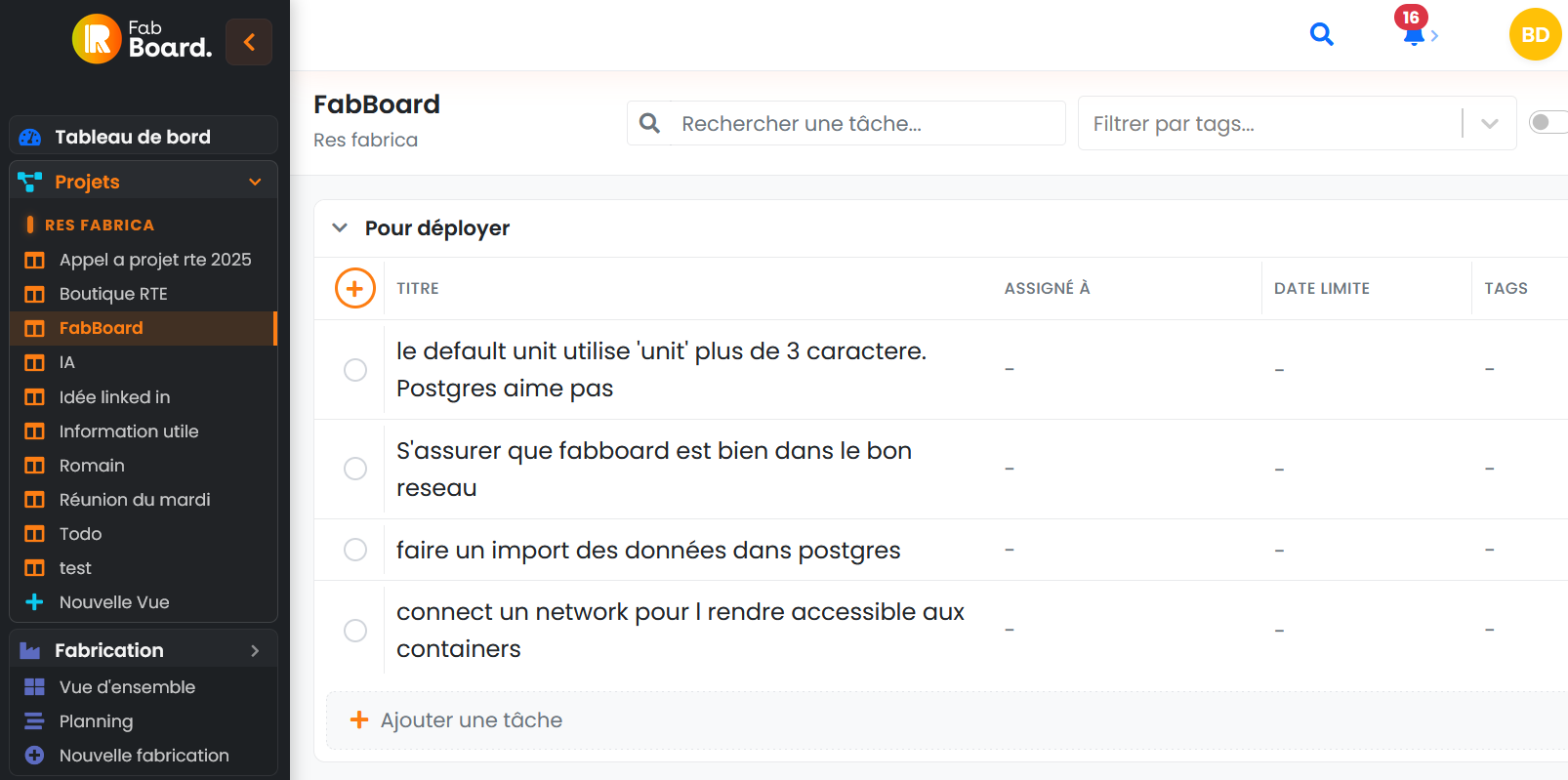
Task: Click the plus button in the task table header
Action: (354, 288)
